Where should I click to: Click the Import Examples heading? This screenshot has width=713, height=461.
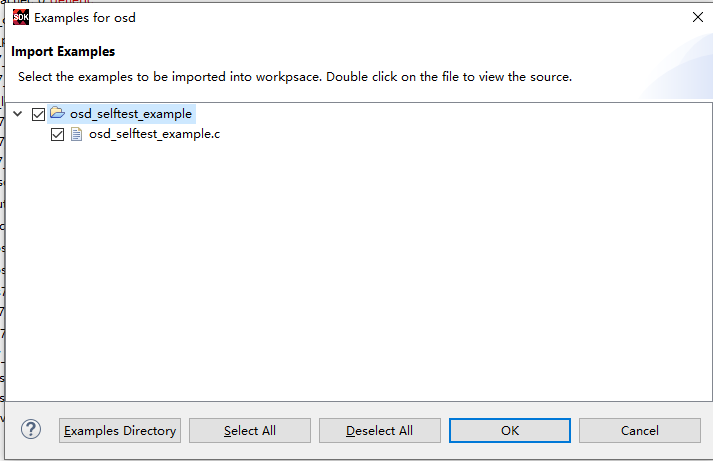[63, 51]
